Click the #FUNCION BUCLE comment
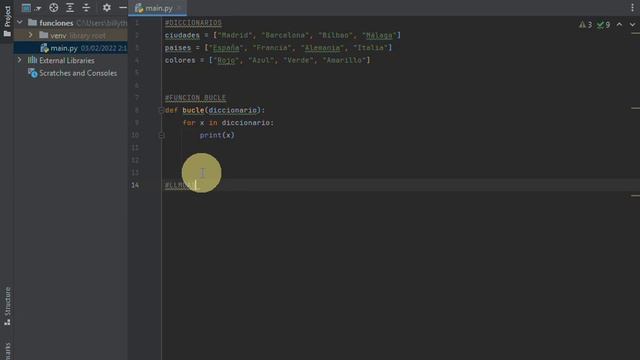This screenshot has width=640, height=360. (195, 98)
